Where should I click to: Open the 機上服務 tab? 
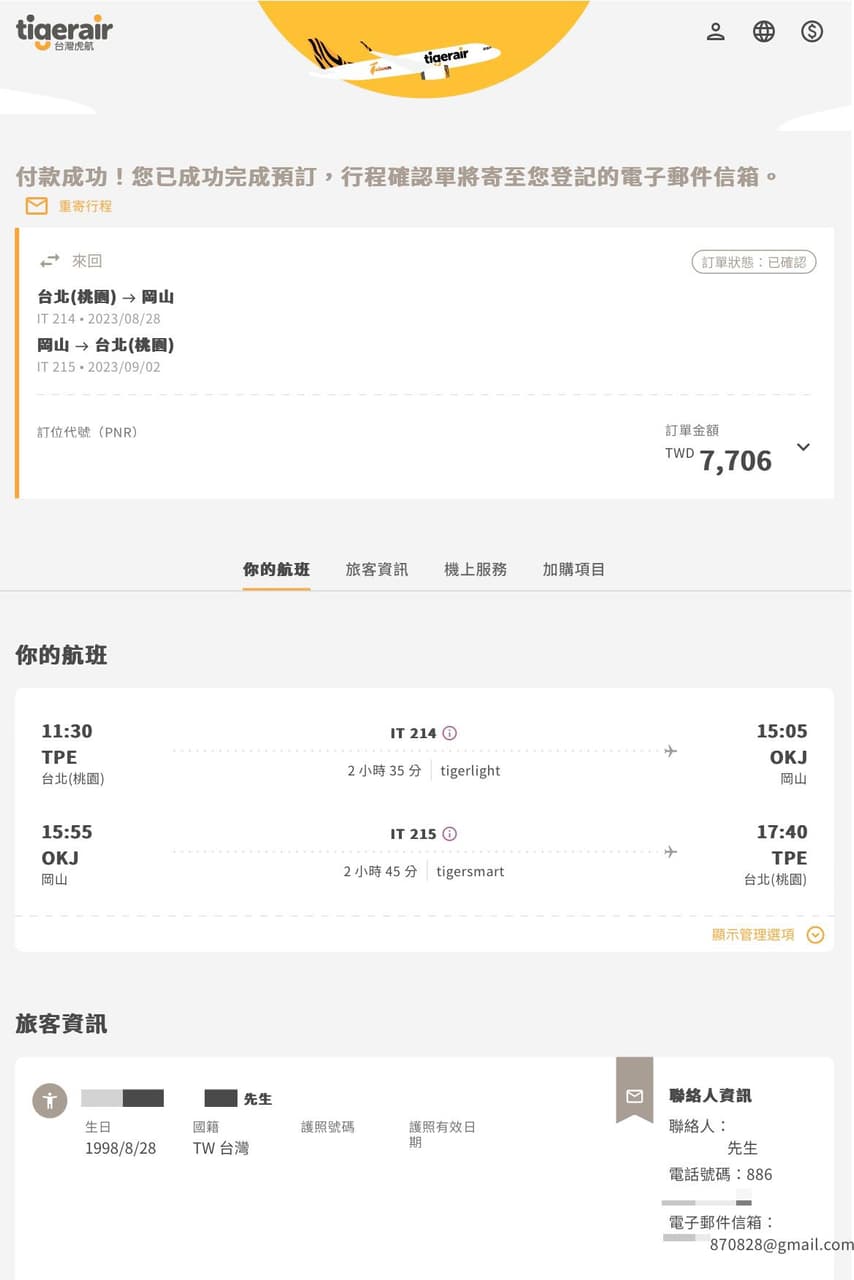475,569
